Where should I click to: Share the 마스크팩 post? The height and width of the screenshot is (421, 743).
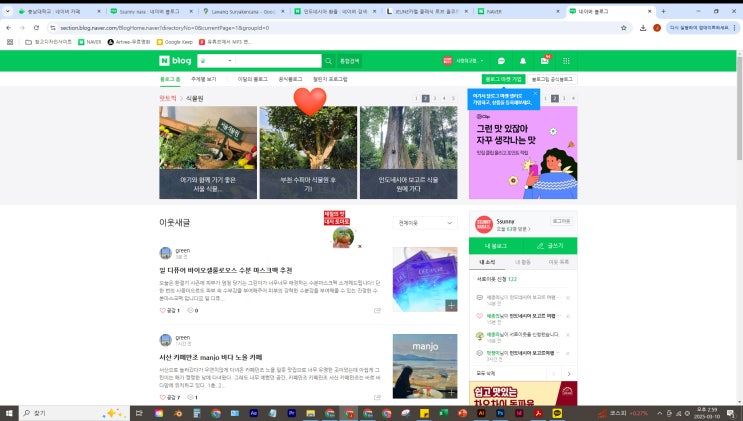coord(377,310)
